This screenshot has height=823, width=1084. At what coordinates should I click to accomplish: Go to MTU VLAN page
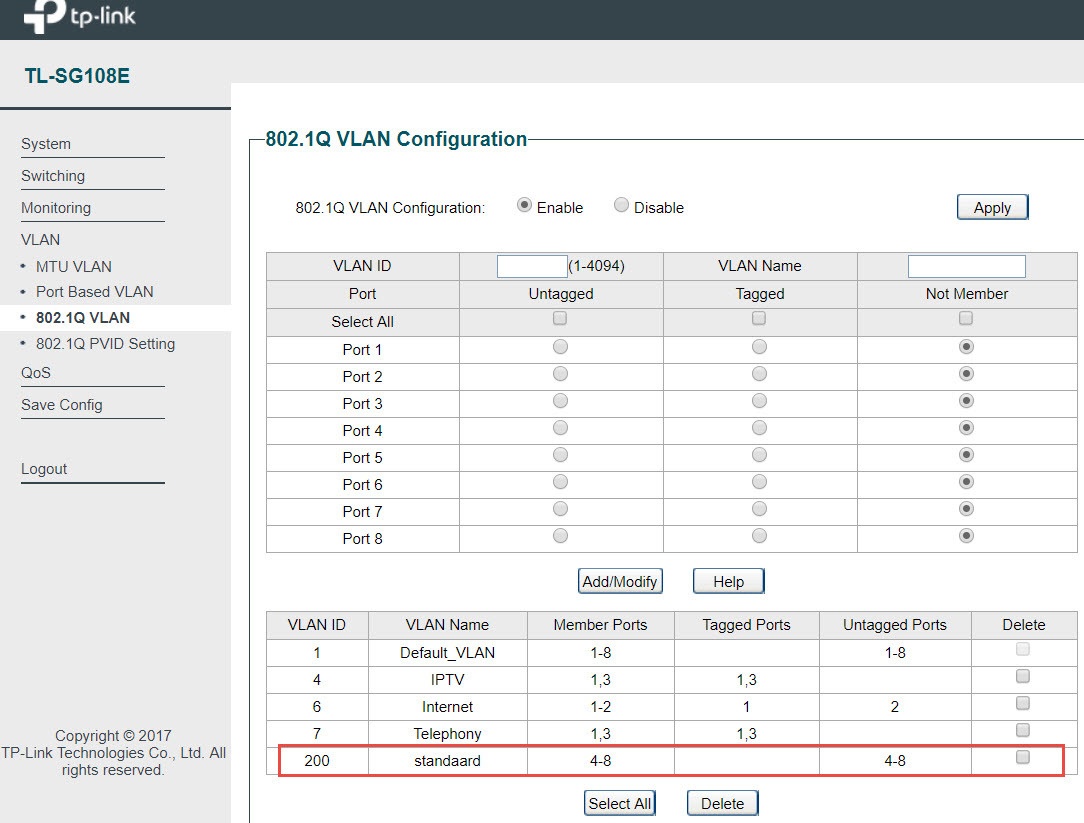point(73,266)
